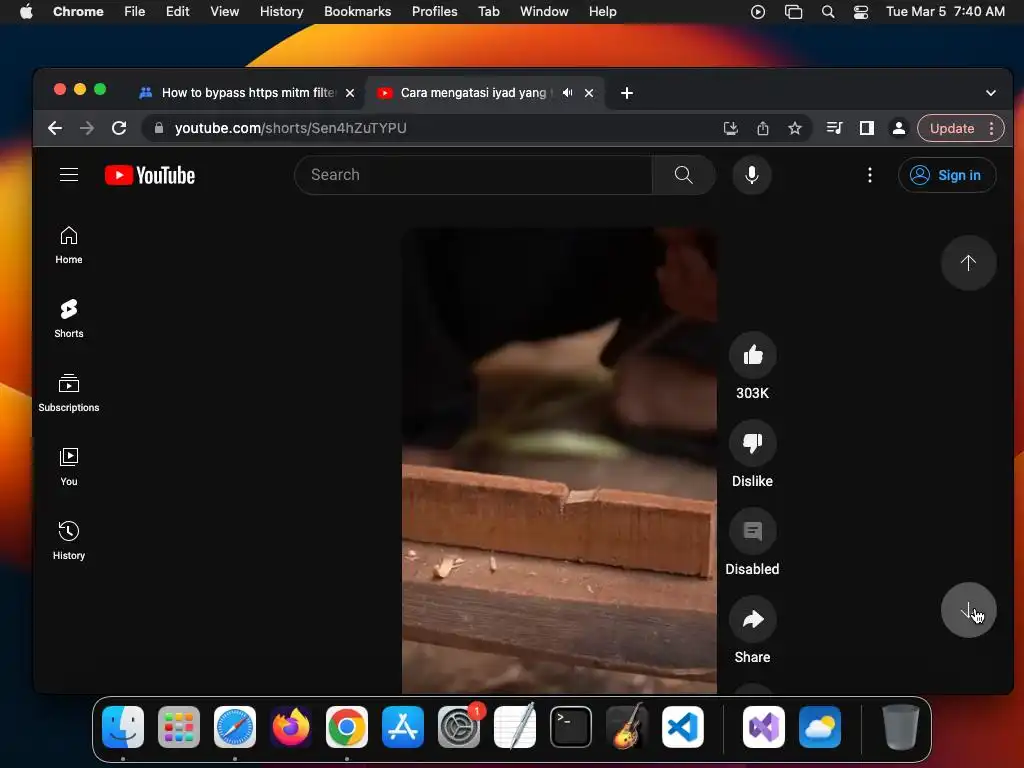The height and width of the screenshot is (768, 1024).
Task: Go to Home in sidebar
Action: click(x=69, y=245)
